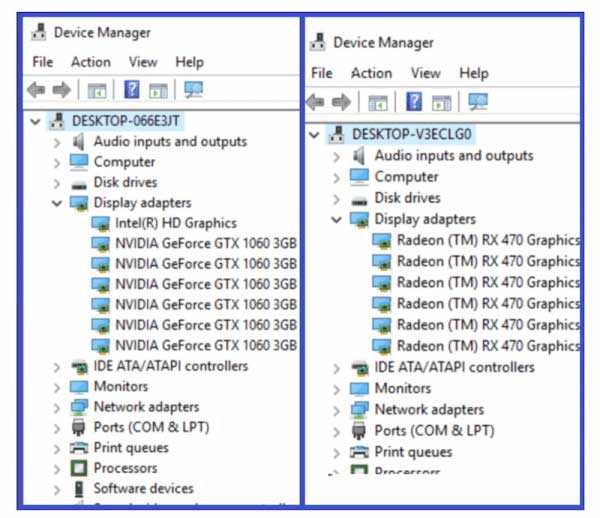Click Network adapters icon in right window
Viewport: 600px width, 518px height.
(359, 410)
